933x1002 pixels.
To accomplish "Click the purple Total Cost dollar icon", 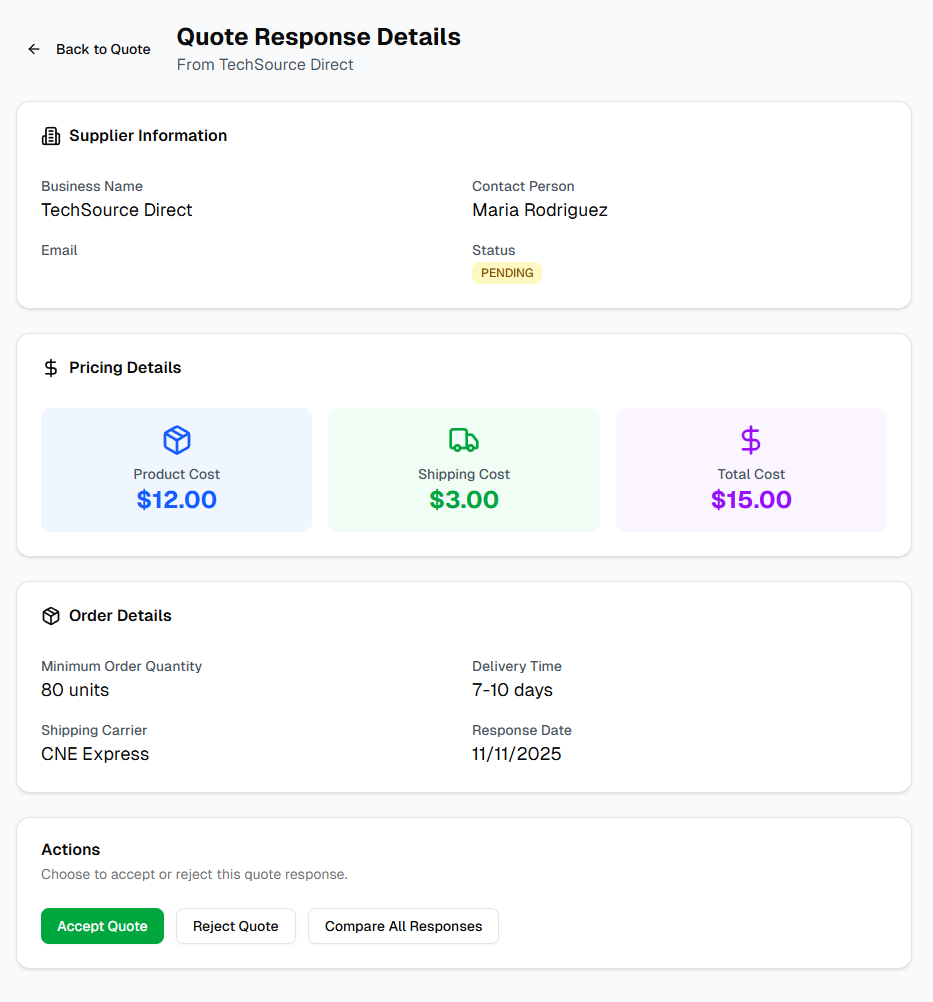I will [x=751, y=440].
